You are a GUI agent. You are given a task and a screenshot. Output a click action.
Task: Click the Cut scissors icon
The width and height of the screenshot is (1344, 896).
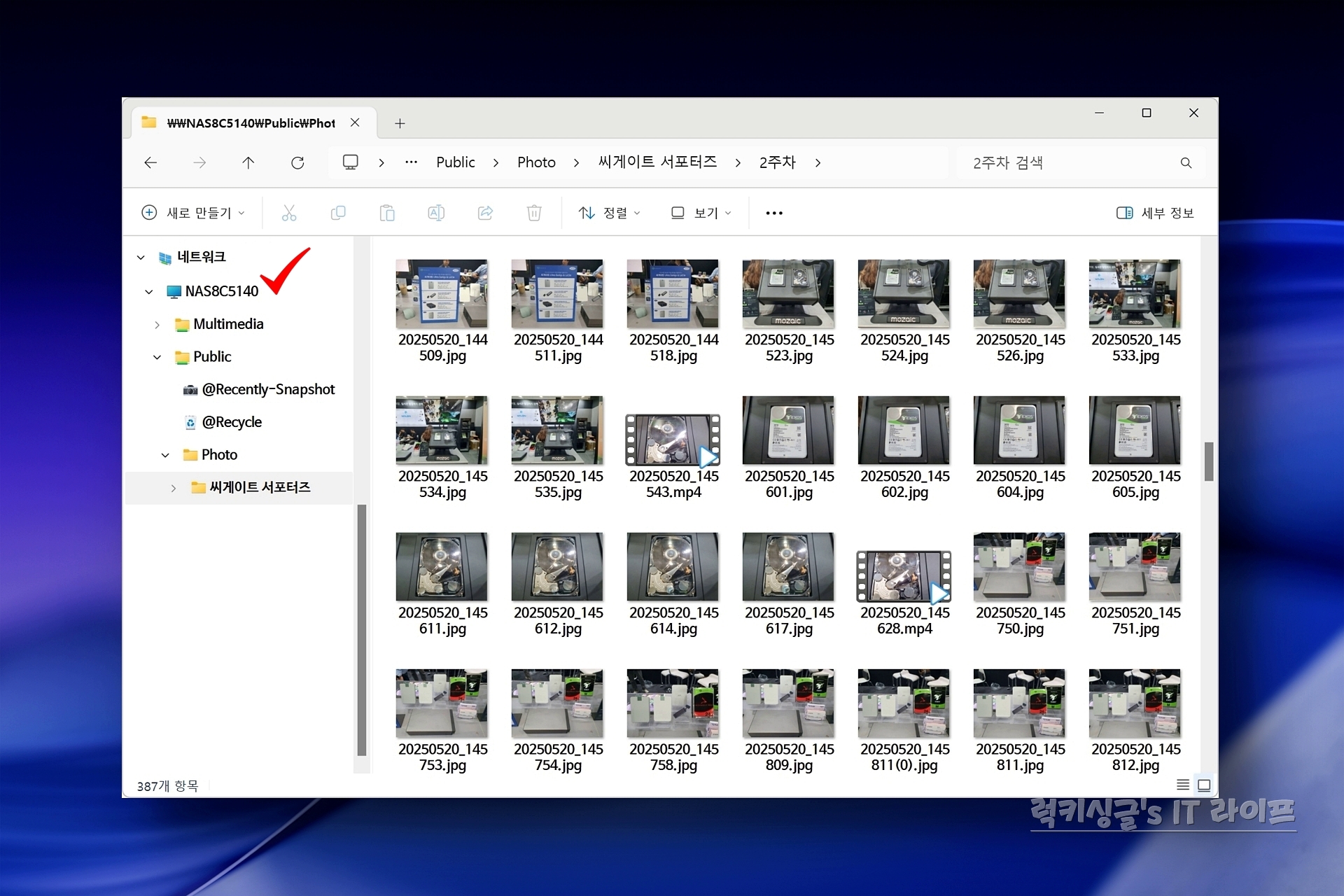pyautogui.click(x=289, y=213)
